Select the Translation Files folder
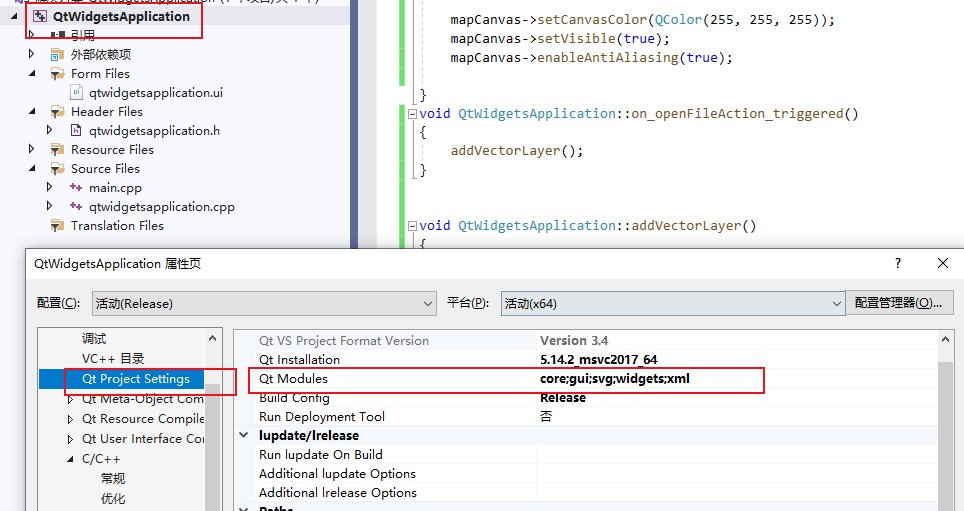 pyautogui.click(x=117, y=226)
